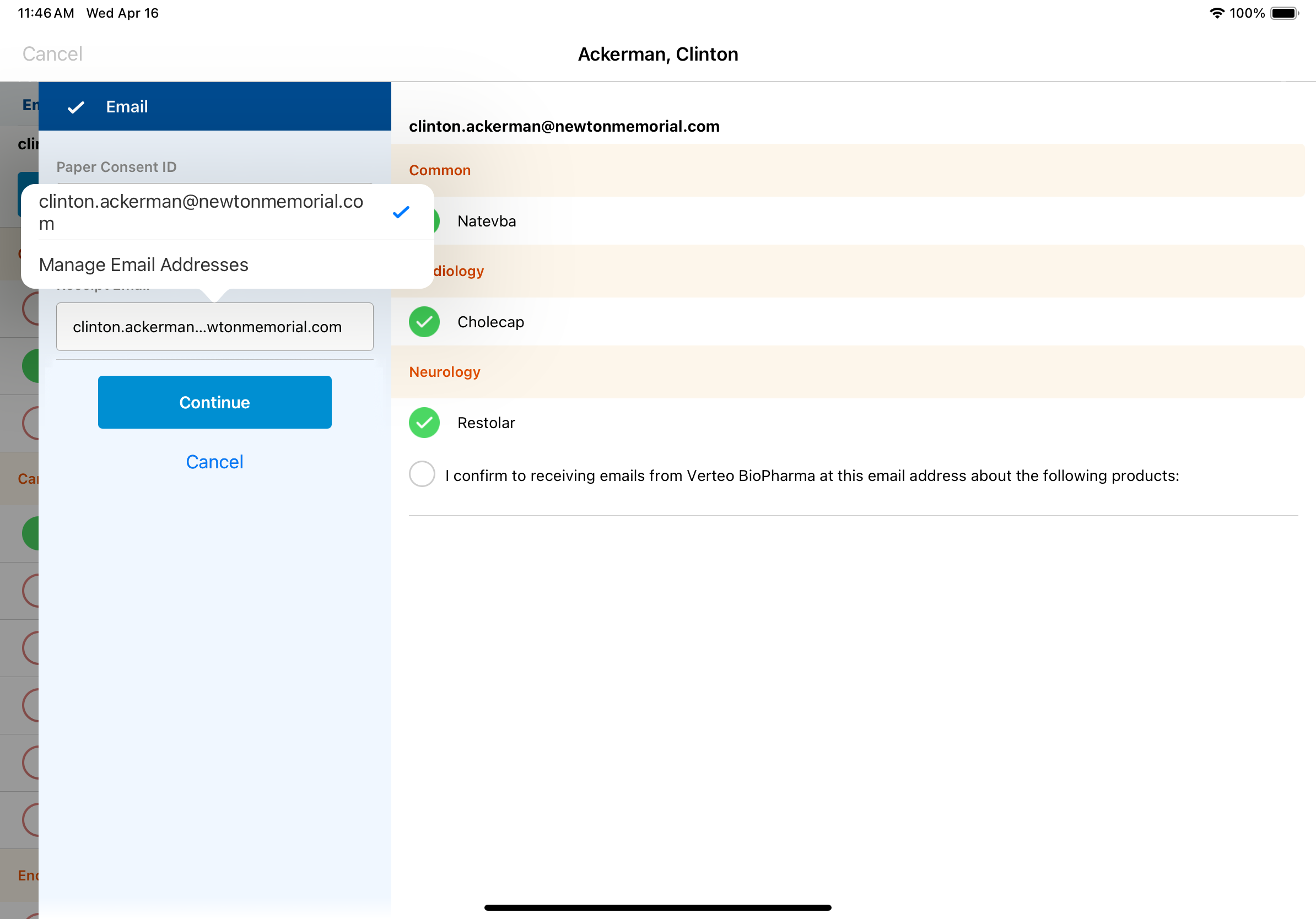Tap the Neurology section header
The width and height of the screenshot is (1316, 919).
[x=444, y=372]
